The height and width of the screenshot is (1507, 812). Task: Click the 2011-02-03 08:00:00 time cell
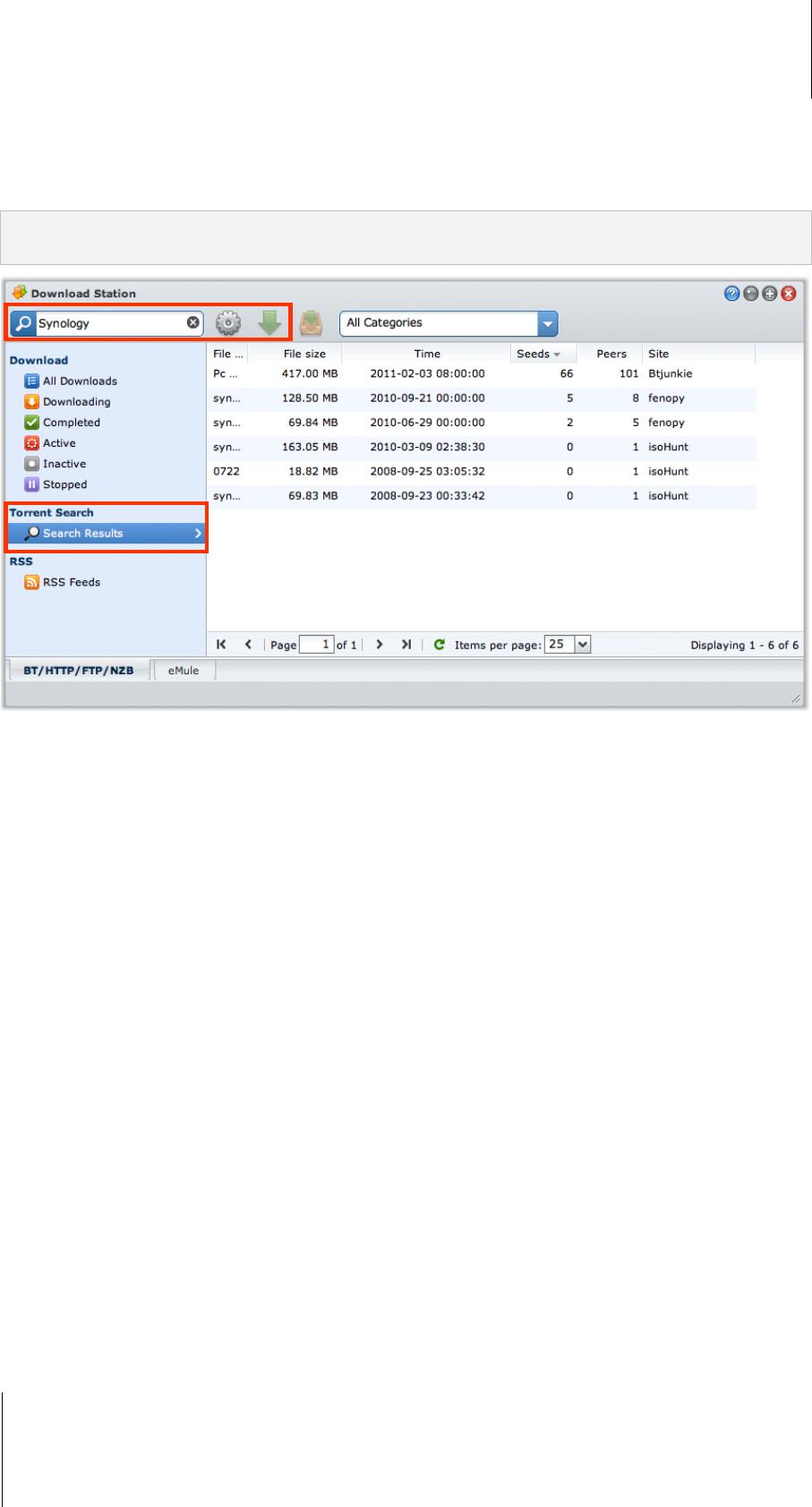coord(427,373)
